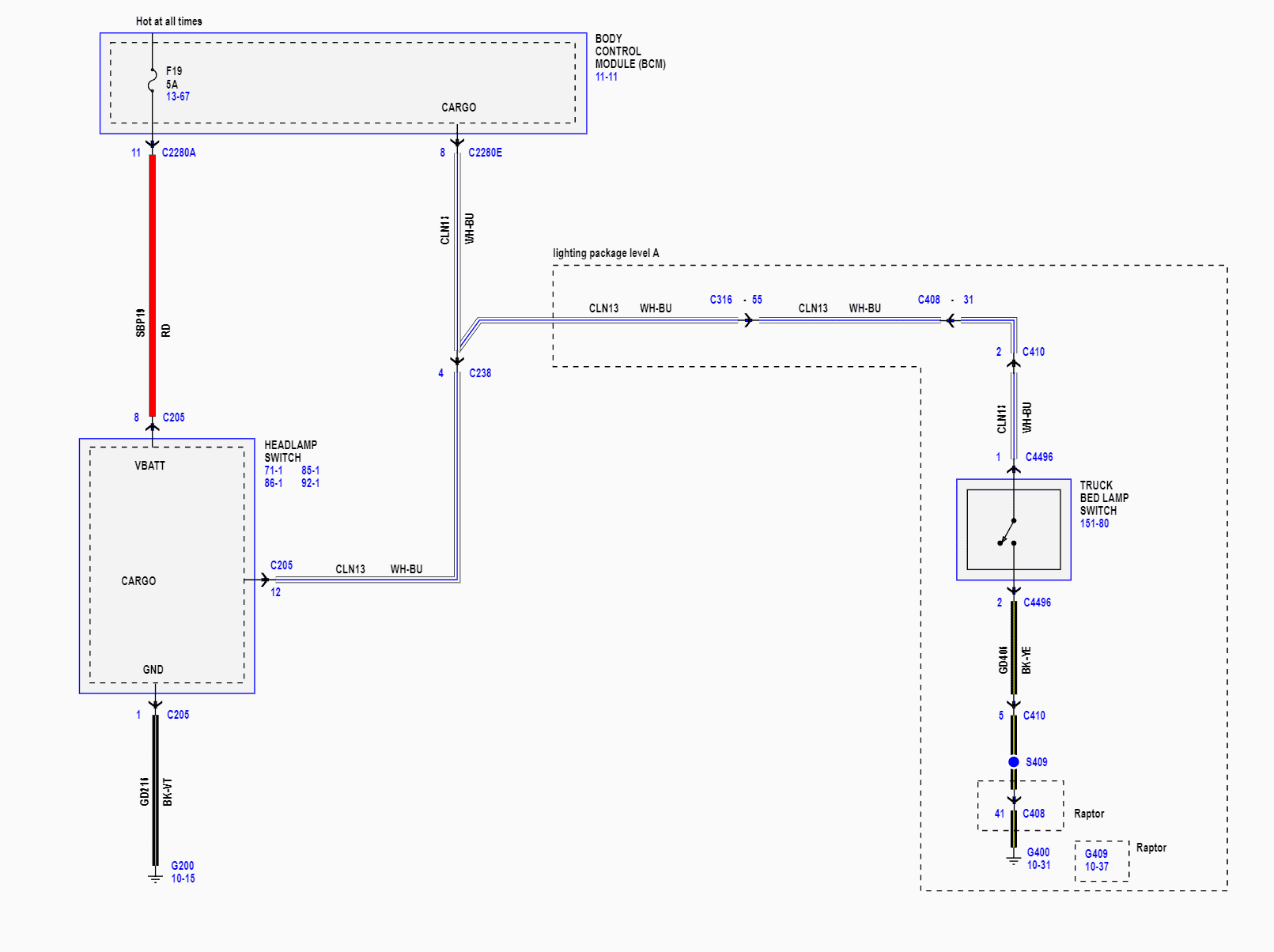Click the C238 pin 4 connector junction
The image size is (1274, 952).
(x=457, y=361)
